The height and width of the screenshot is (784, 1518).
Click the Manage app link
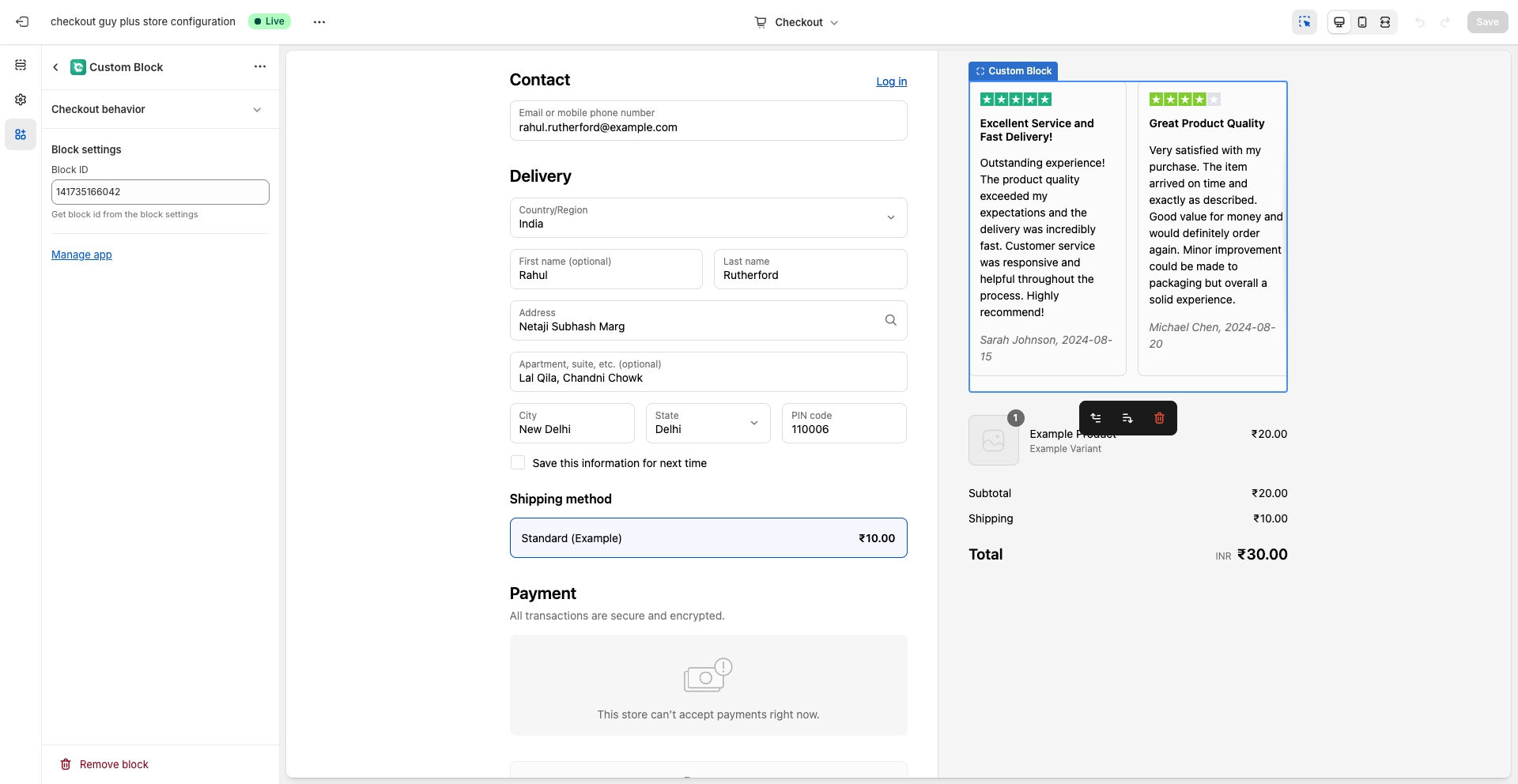pos(81,254)
